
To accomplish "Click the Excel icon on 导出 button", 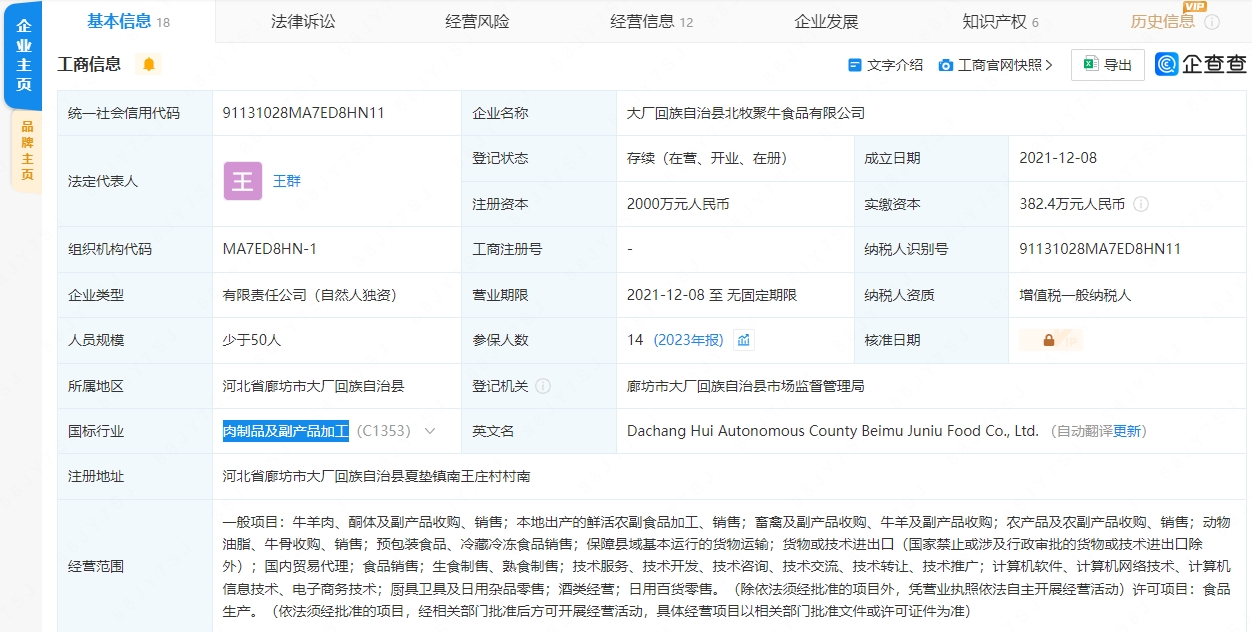I will (x=1090, y=65).
